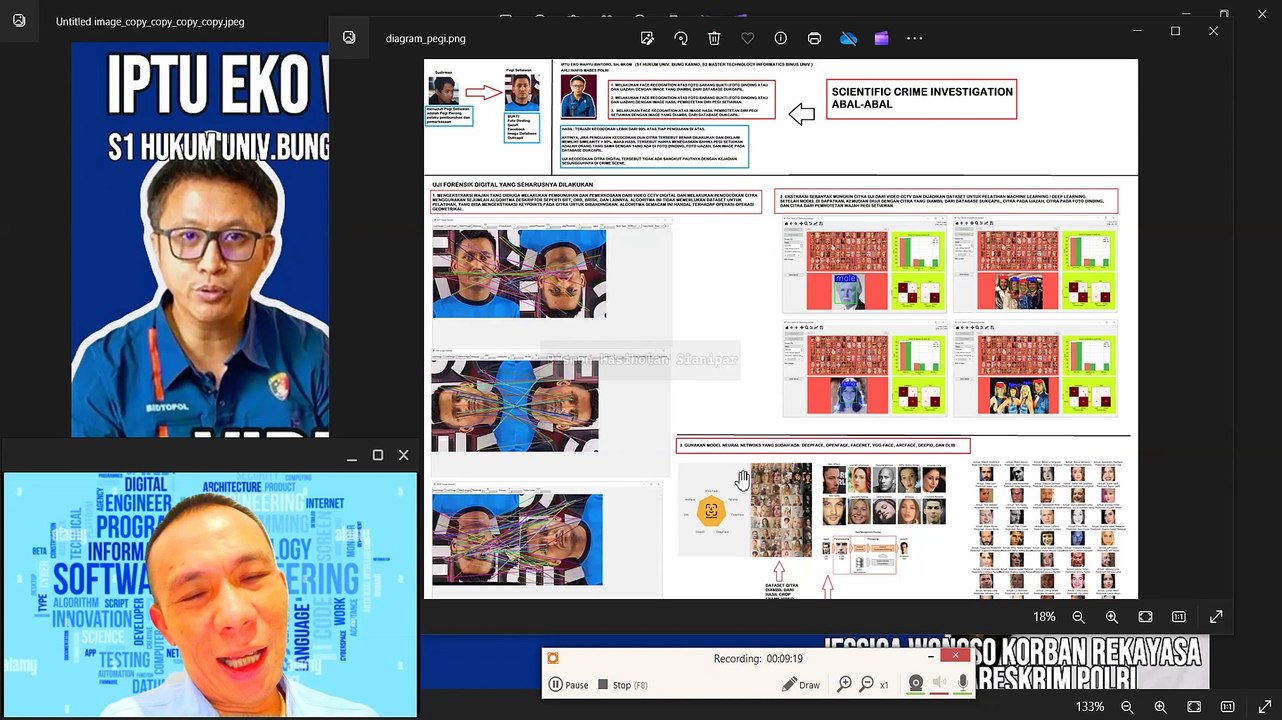Stop the recording (F8)
1282x720 pixels.
[x=623, y=685]
